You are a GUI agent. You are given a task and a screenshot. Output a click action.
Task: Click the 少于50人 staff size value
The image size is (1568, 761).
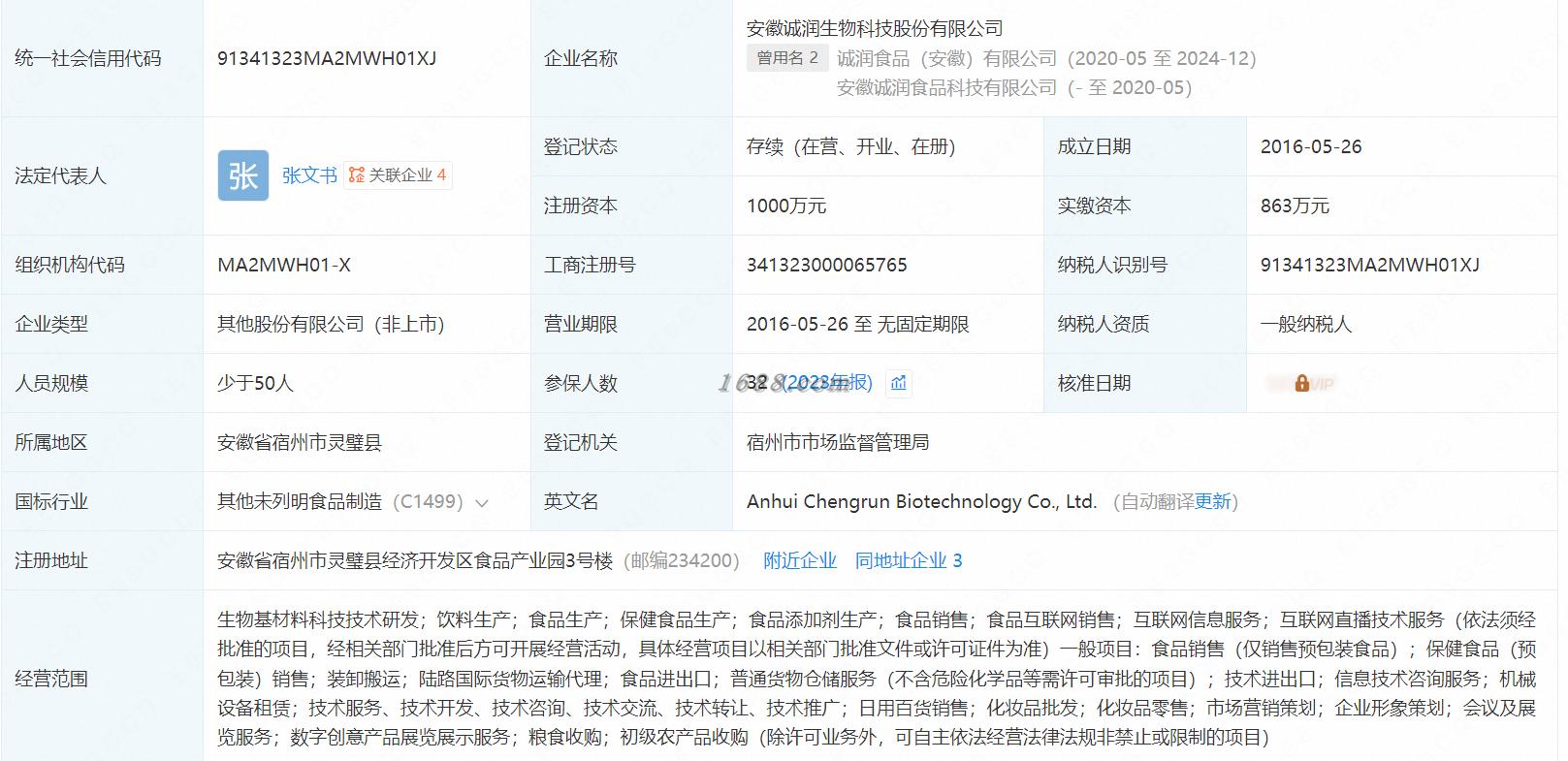[255, 383]
